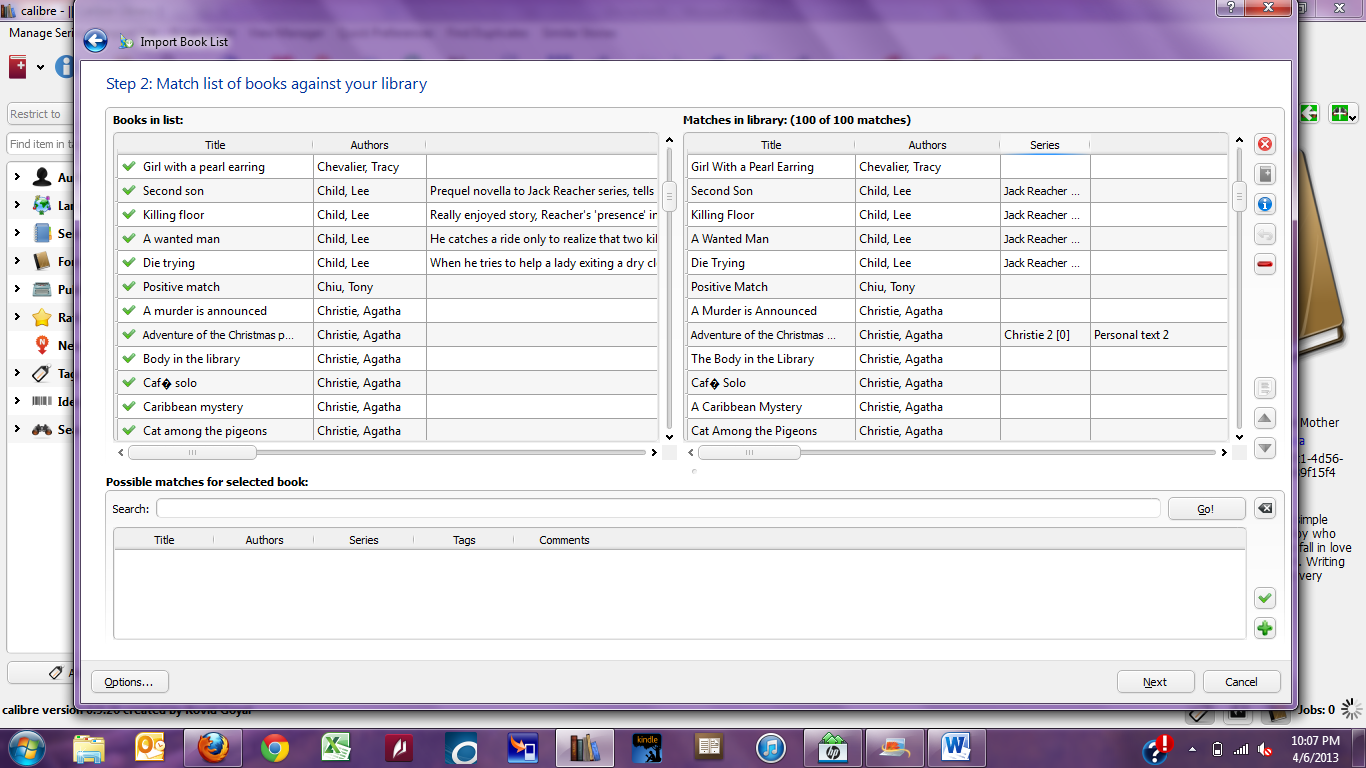Sort matches table by Authors header
Screen dimensions: 1366x768
927,145
